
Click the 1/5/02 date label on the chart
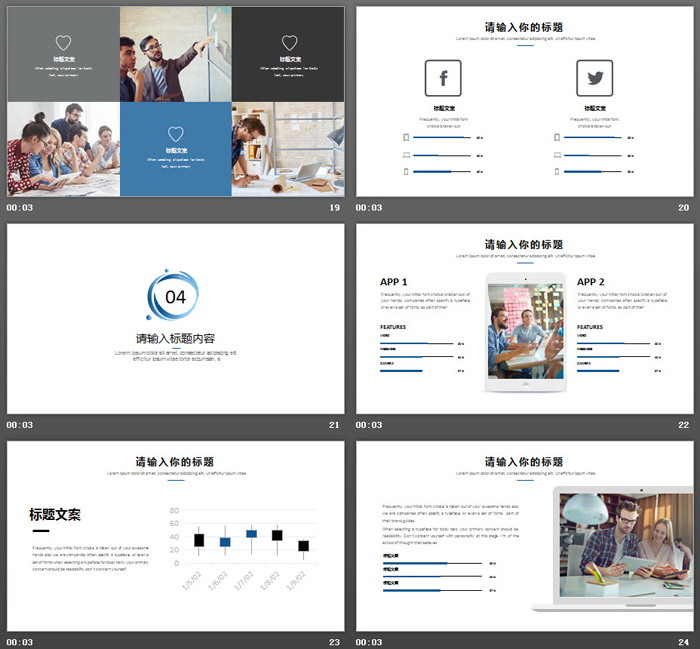pyautogui.click(x=192, y=580)
